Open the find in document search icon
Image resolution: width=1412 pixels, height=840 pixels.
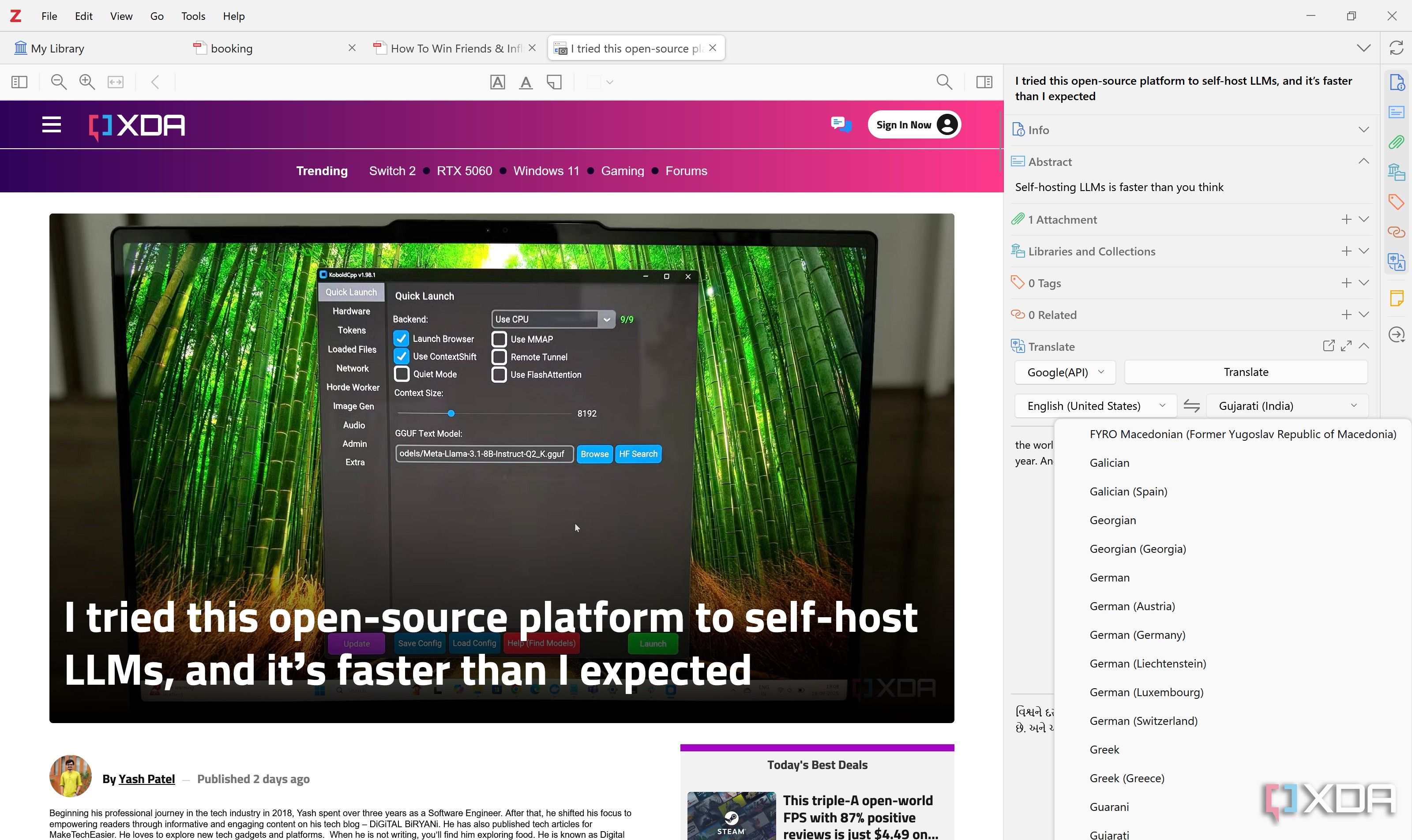click(944, 82)
